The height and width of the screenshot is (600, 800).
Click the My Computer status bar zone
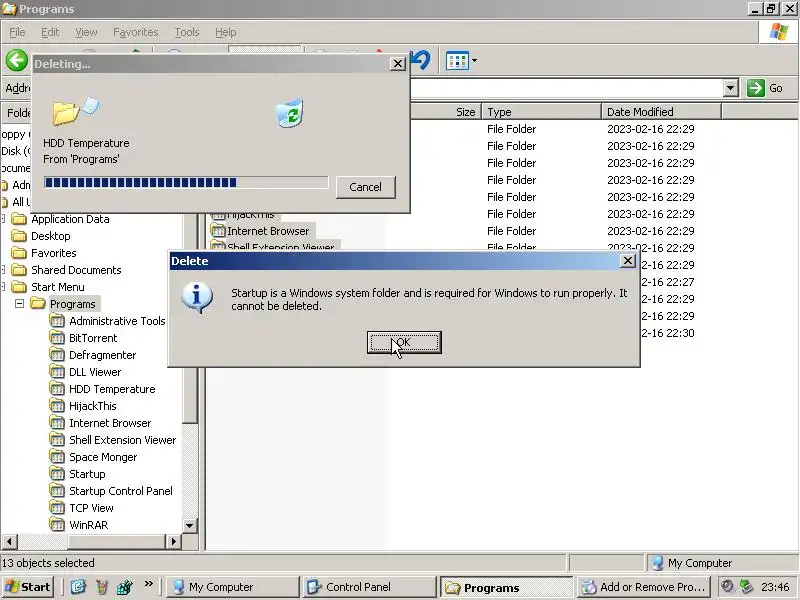pyautogui.click(x=721, y=563)
